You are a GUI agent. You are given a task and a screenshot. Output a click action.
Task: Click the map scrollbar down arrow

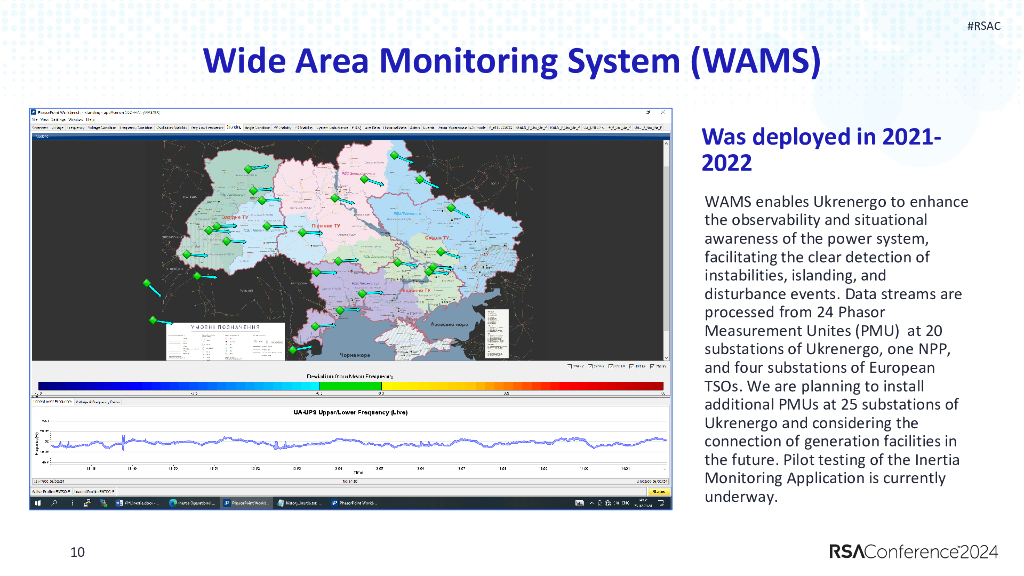tap(667, 358)
